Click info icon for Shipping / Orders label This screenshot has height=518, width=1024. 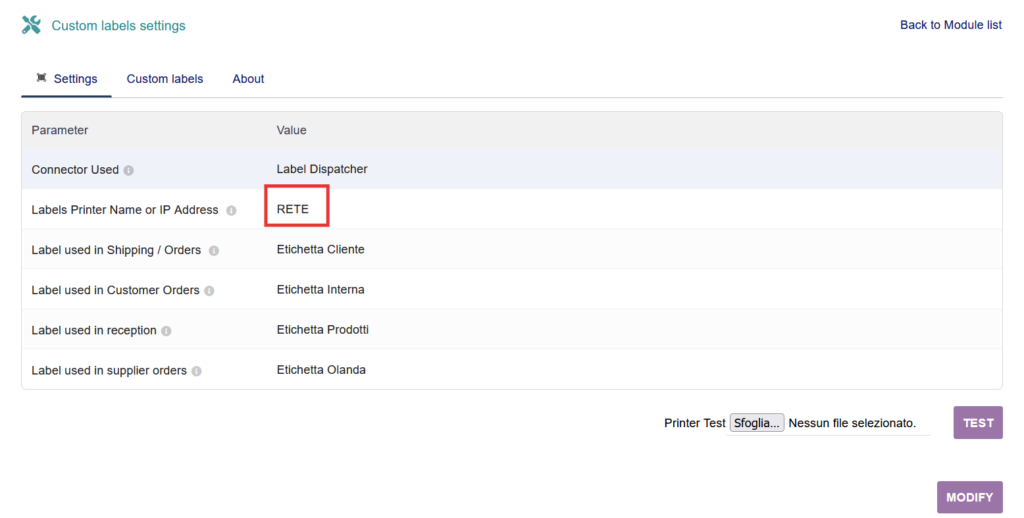[214, 251]
